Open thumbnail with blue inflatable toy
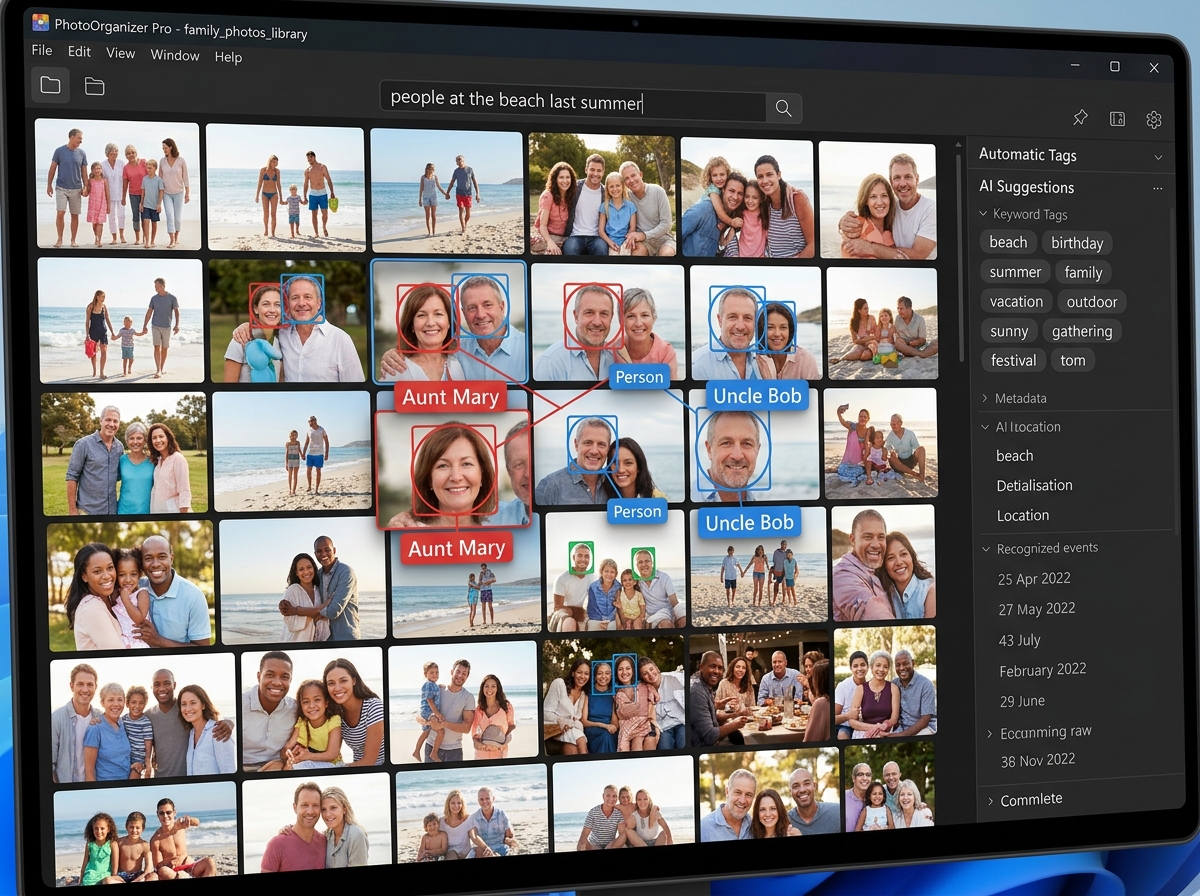1200x896 pixels. pyautogui.click(x=288, y=321)
